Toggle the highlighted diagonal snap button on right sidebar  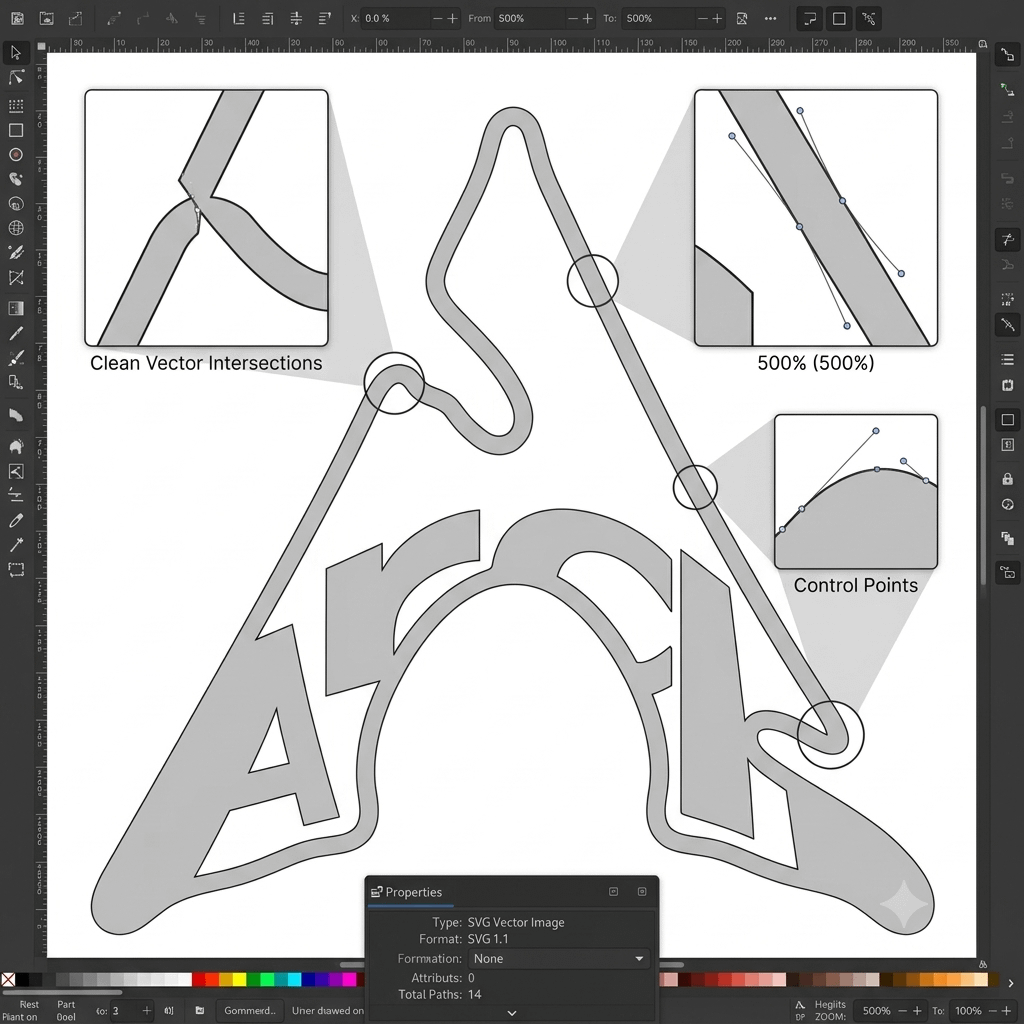pos(1008,325)
